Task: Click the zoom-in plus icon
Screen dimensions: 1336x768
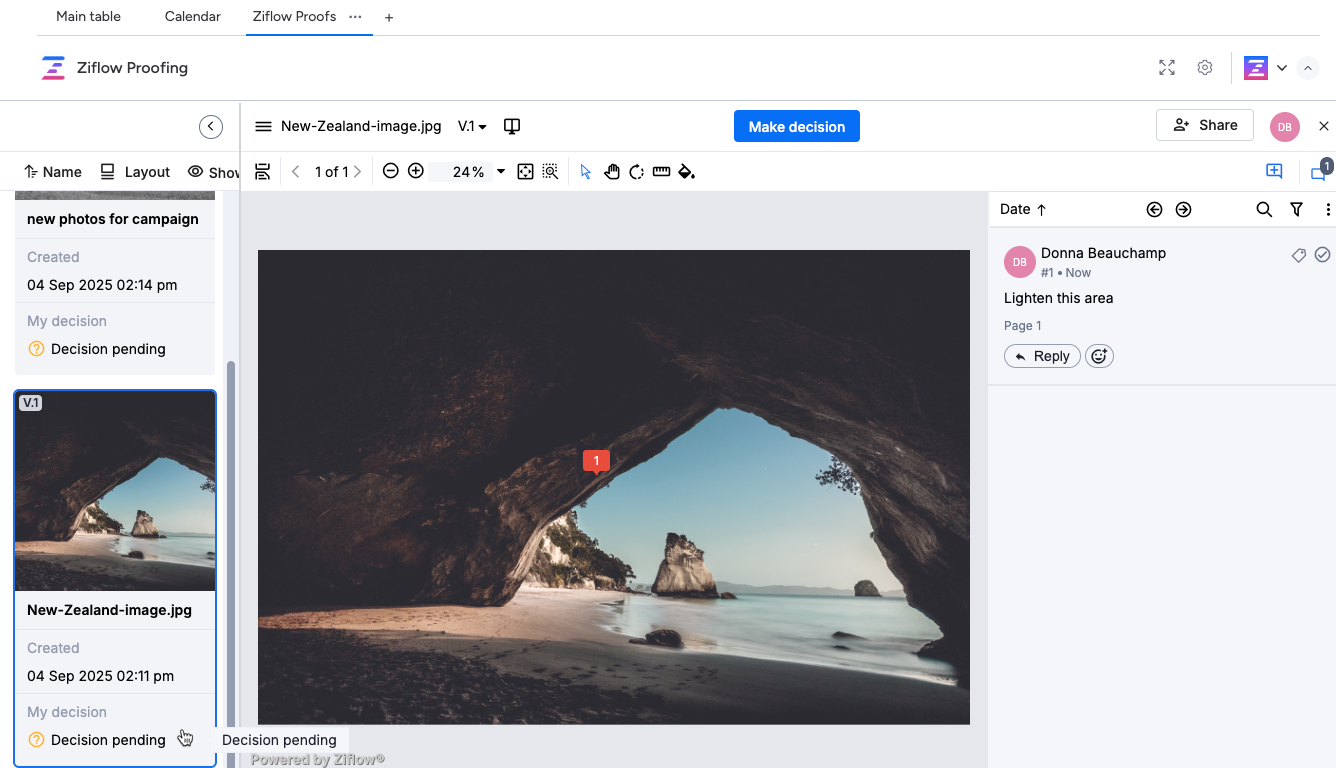Action: pyautogui.click(x=416, y=171)
